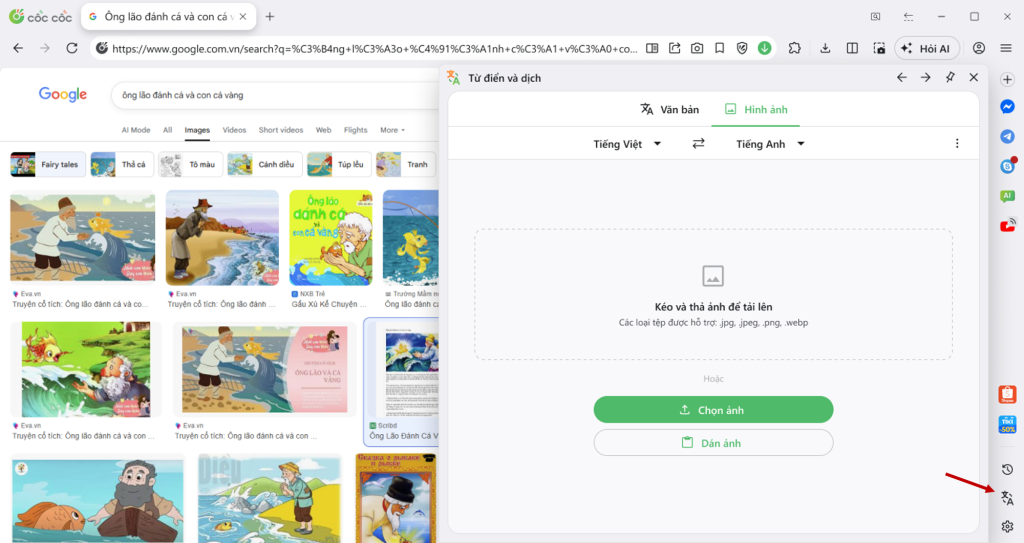Switch to the Short videos tab

(x=281, y=130)
